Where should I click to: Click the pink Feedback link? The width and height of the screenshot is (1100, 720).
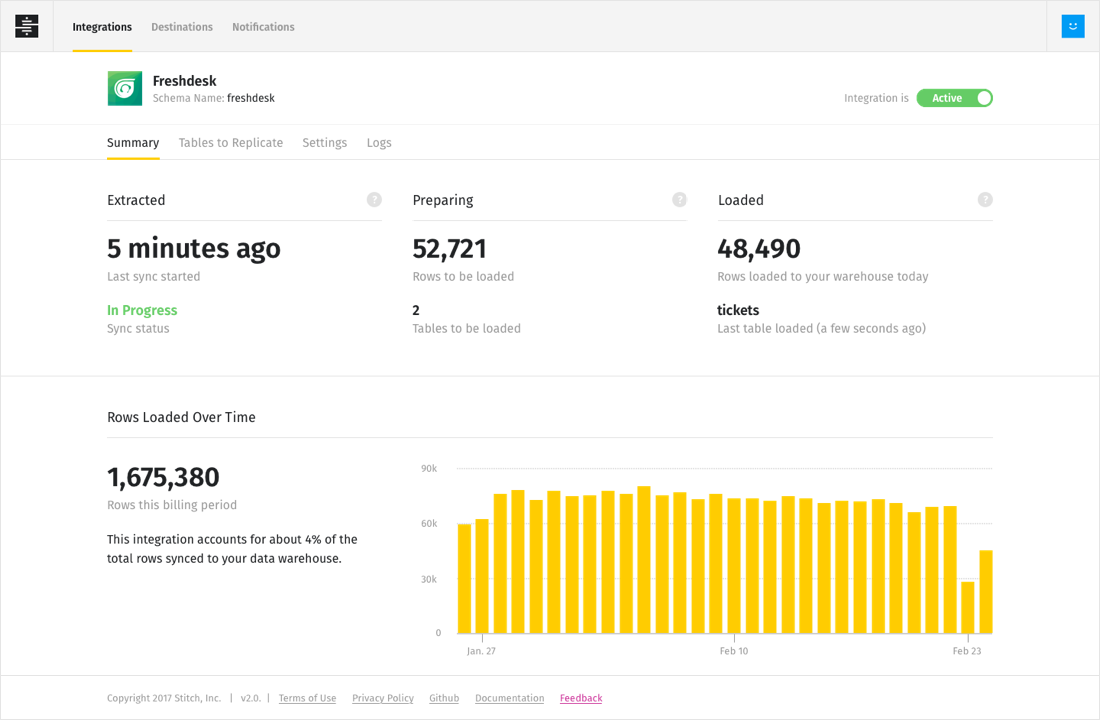581,698
